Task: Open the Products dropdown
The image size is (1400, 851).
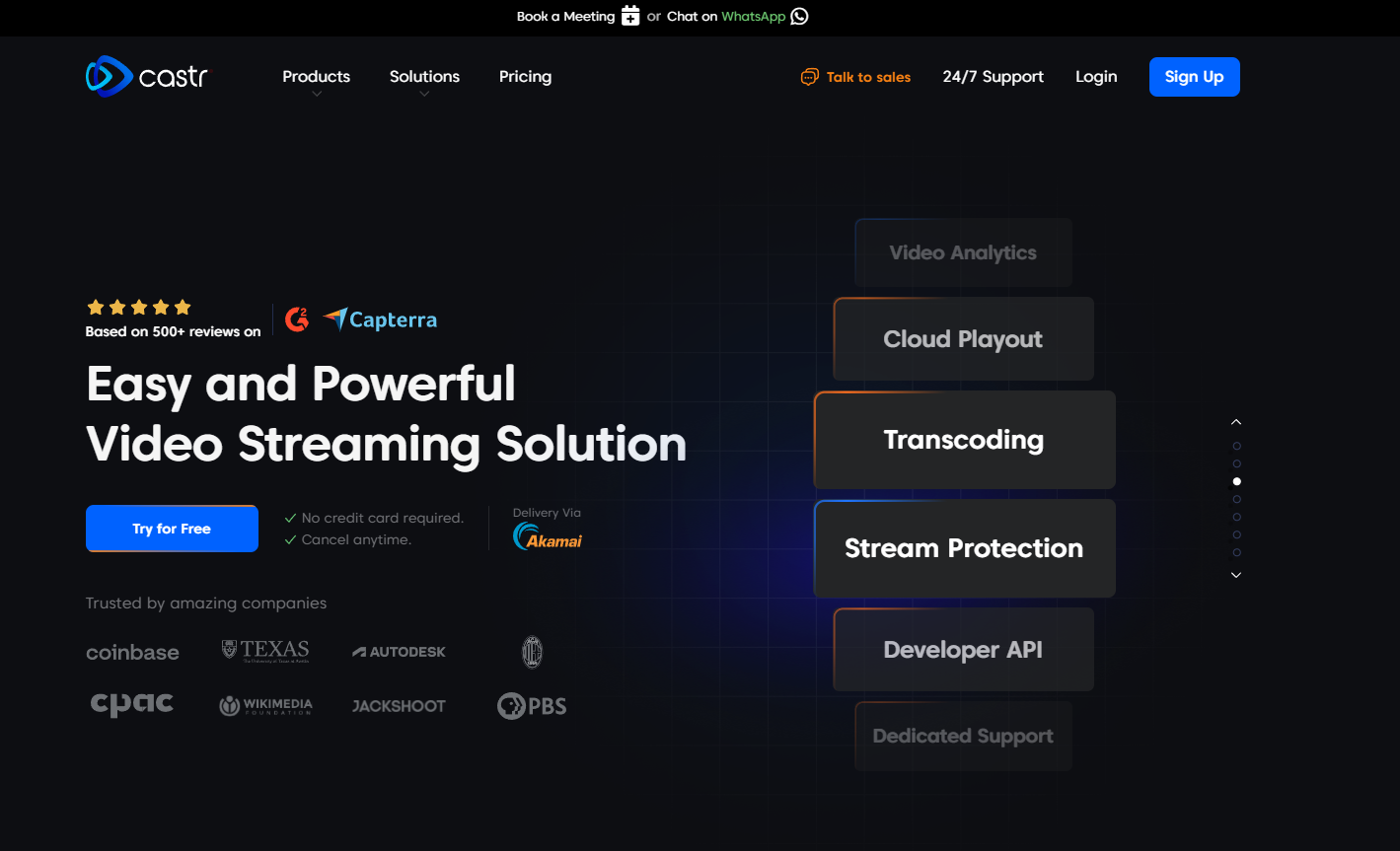Action: click(x=316, y=76)
